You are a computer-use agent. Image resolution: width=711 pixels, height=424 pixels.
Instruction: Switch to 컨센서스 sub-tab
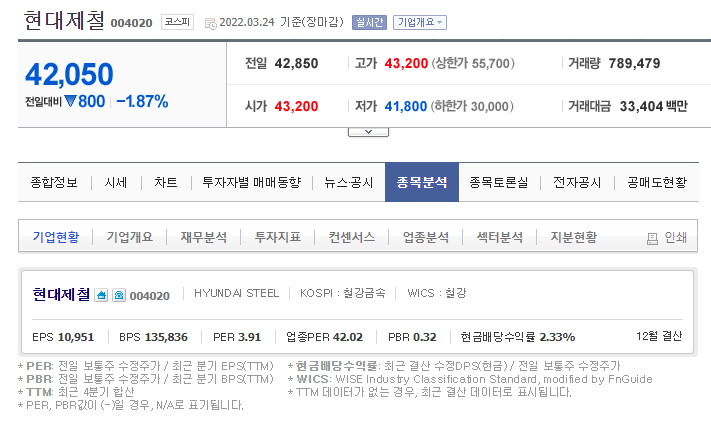pyautogui.click(x=351, y=237)
